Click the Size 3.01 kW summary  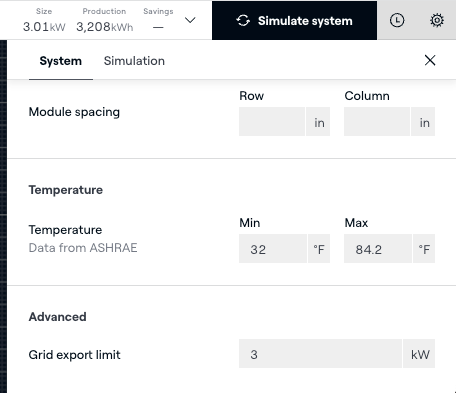(x=44, y=21)
